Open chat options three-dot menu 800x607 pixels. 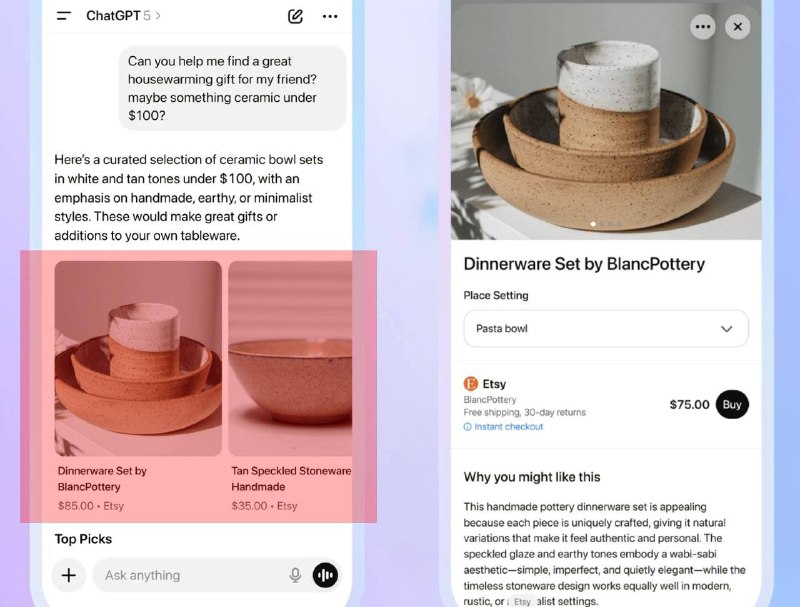click(330, 16)
